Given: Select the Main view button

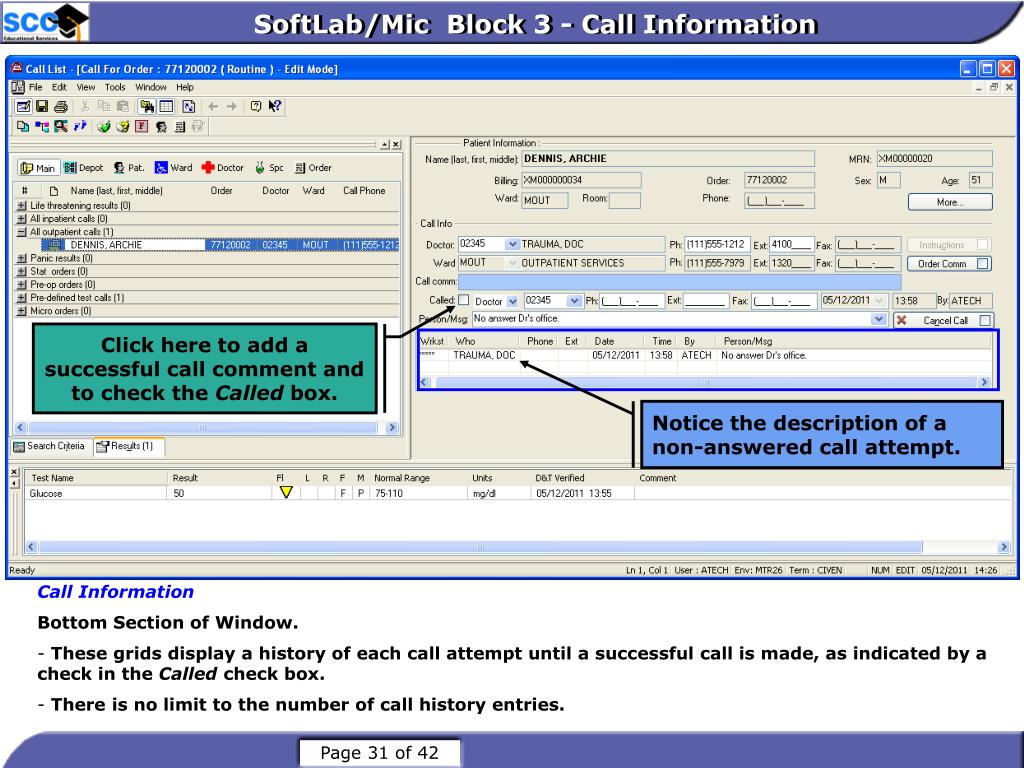Looking at the screenshot, I should pyautogui.click(x=38, y=168).
